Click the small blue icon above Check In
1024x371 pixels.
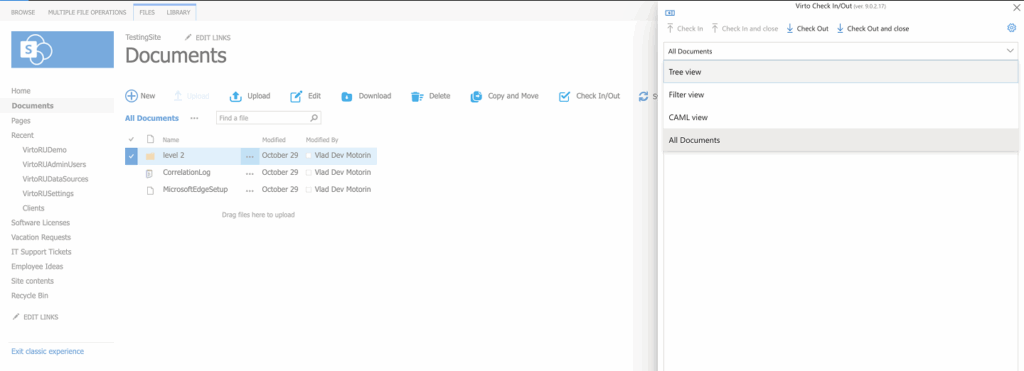point(669,13)
